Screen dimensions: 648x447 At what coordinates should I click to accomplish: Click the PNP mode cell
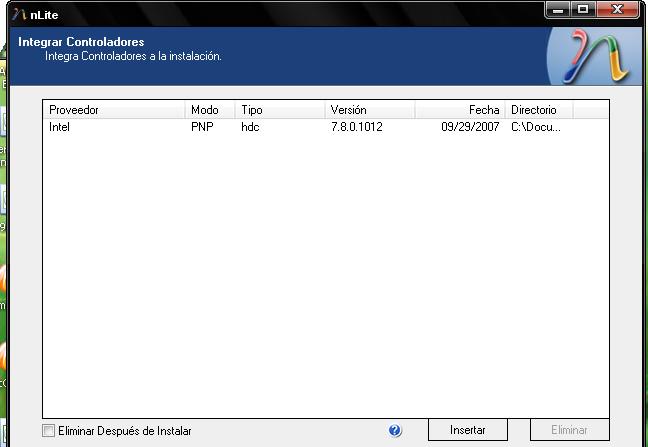(x=202, y=127)
